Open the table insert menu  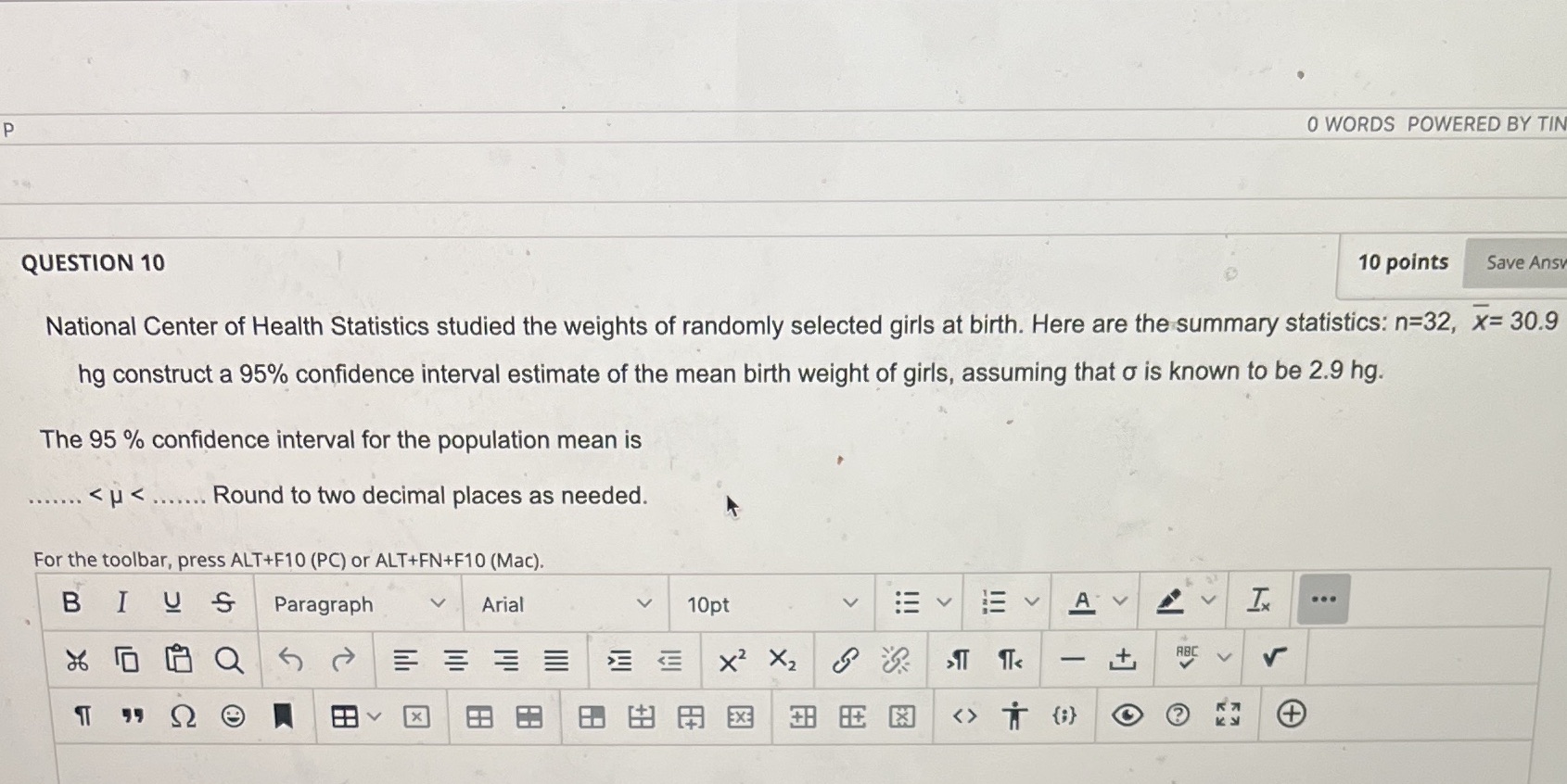click(355, 716)
